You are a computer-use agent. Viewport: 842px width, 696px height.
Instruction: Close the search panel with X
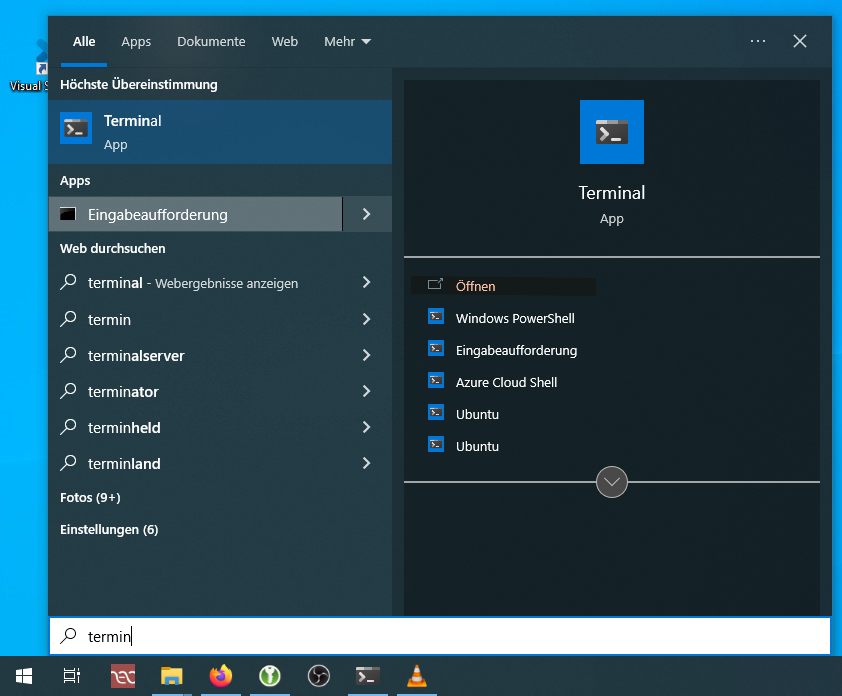[x=800, y=41]
